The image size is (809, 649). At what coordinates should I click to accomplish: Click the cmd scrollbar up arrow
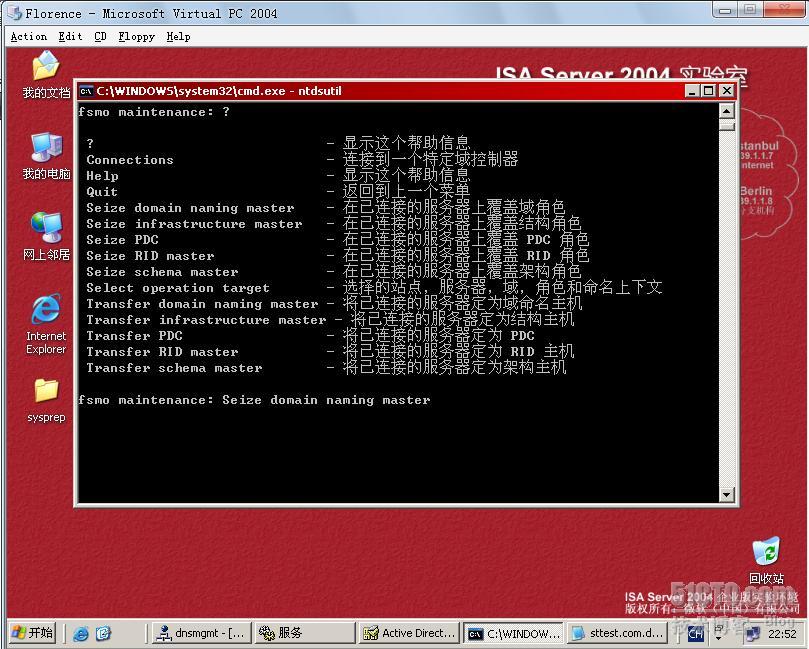(726, 110)
